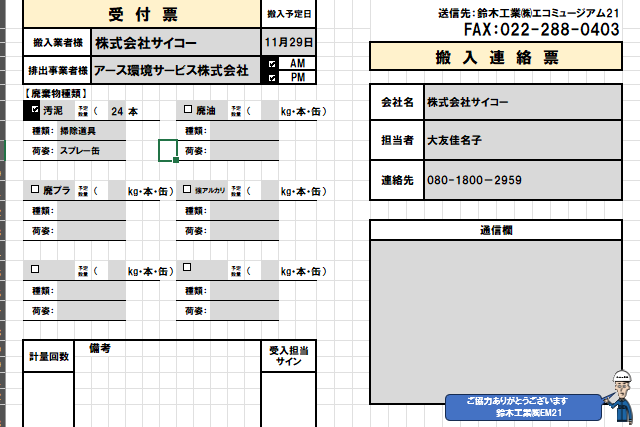Check the unlabeled checkbox below 廃プラ section
Image resolution: width=640 pixels, height=427 pixels.
coord(35,269)
